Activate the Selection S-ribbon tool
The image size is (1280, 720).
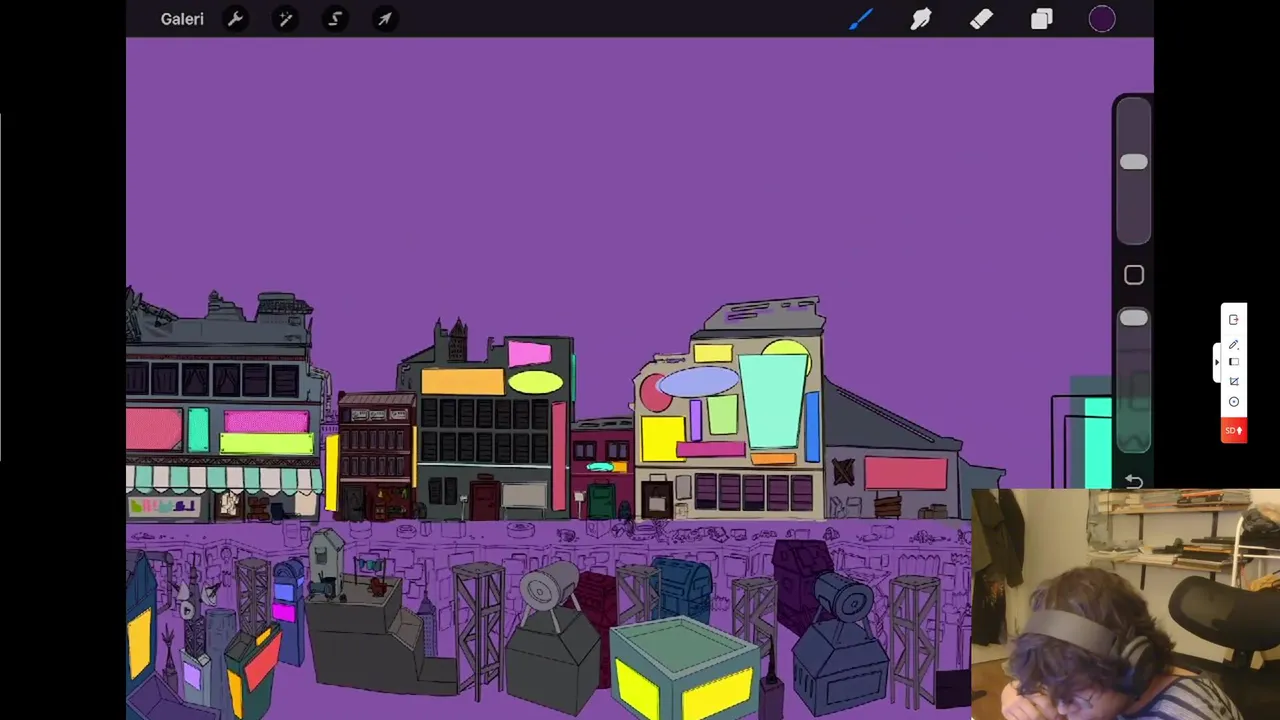tap(335, 19)
